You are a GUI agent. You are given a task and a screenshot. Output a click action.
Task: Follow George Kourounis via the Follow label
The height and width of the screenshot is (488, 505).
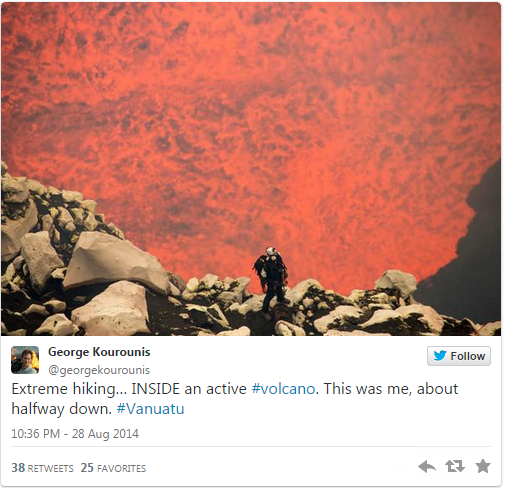click(468, 356)
